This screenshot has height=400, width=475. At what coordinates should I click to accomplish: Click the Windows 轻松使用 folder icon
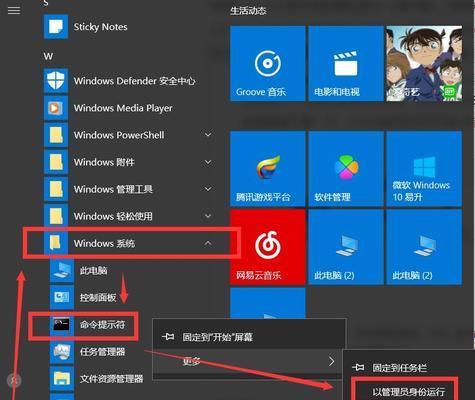(x=56, y=216)
